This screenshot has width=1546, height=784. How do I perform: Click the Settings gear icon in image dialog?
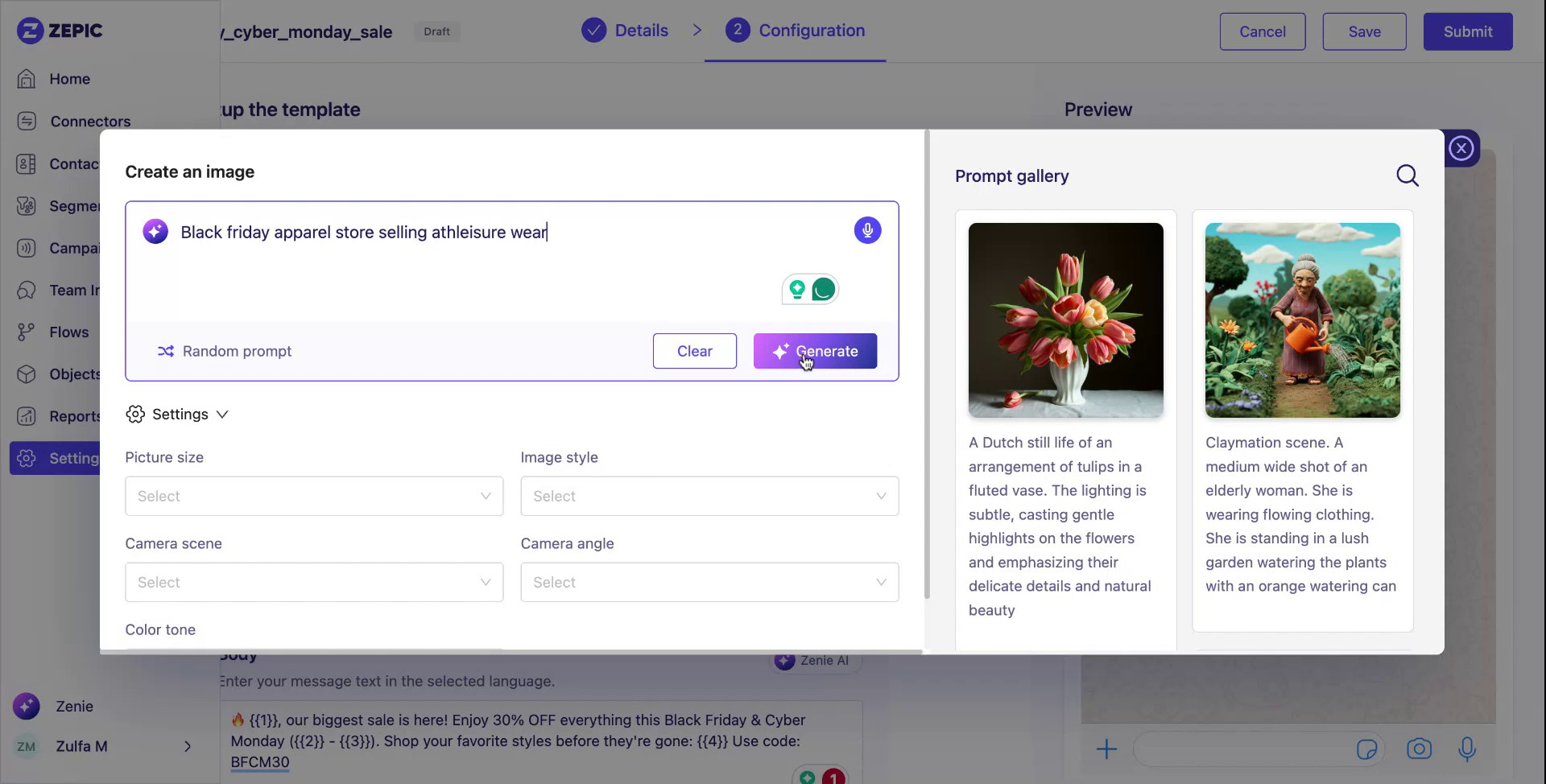coord(134,414)
